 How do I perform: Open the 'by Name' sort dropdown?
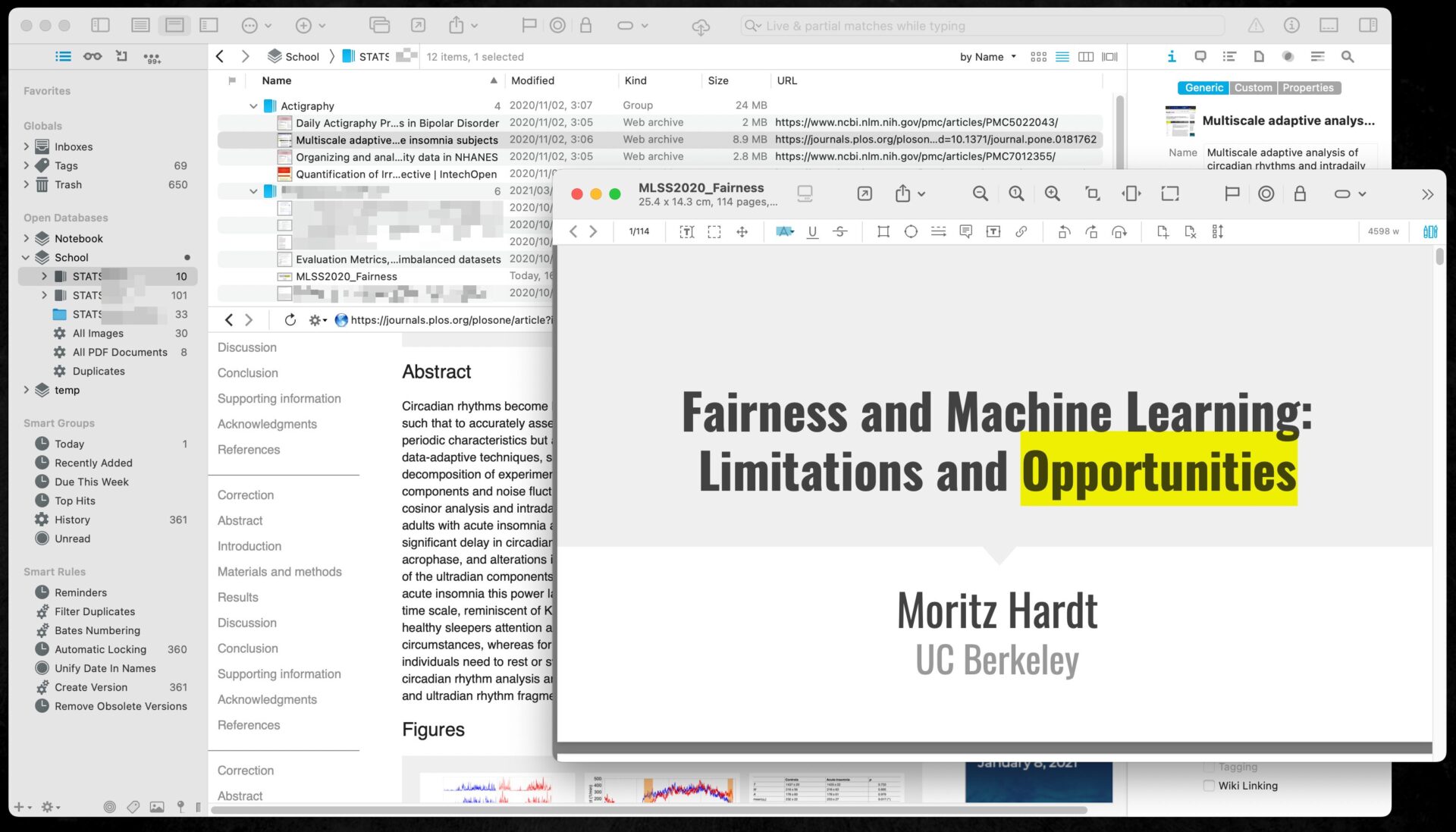987,57
